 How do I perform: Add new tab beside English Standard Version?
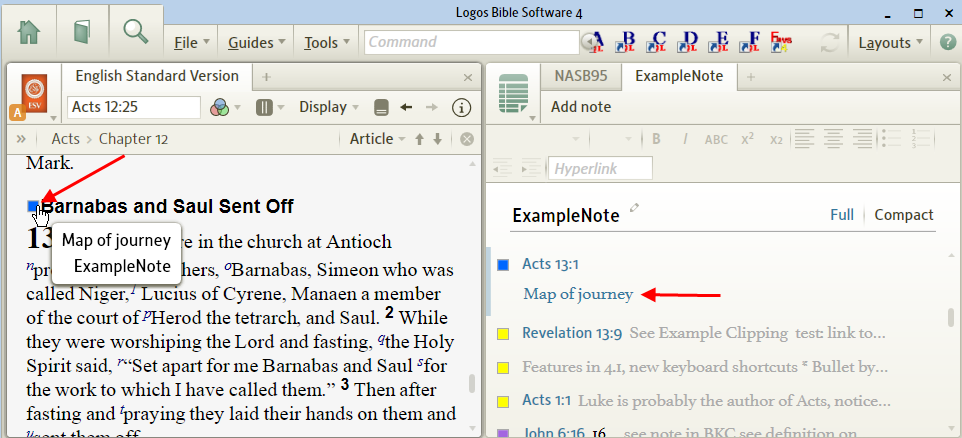pyautogui.click(x=266, y=77)
